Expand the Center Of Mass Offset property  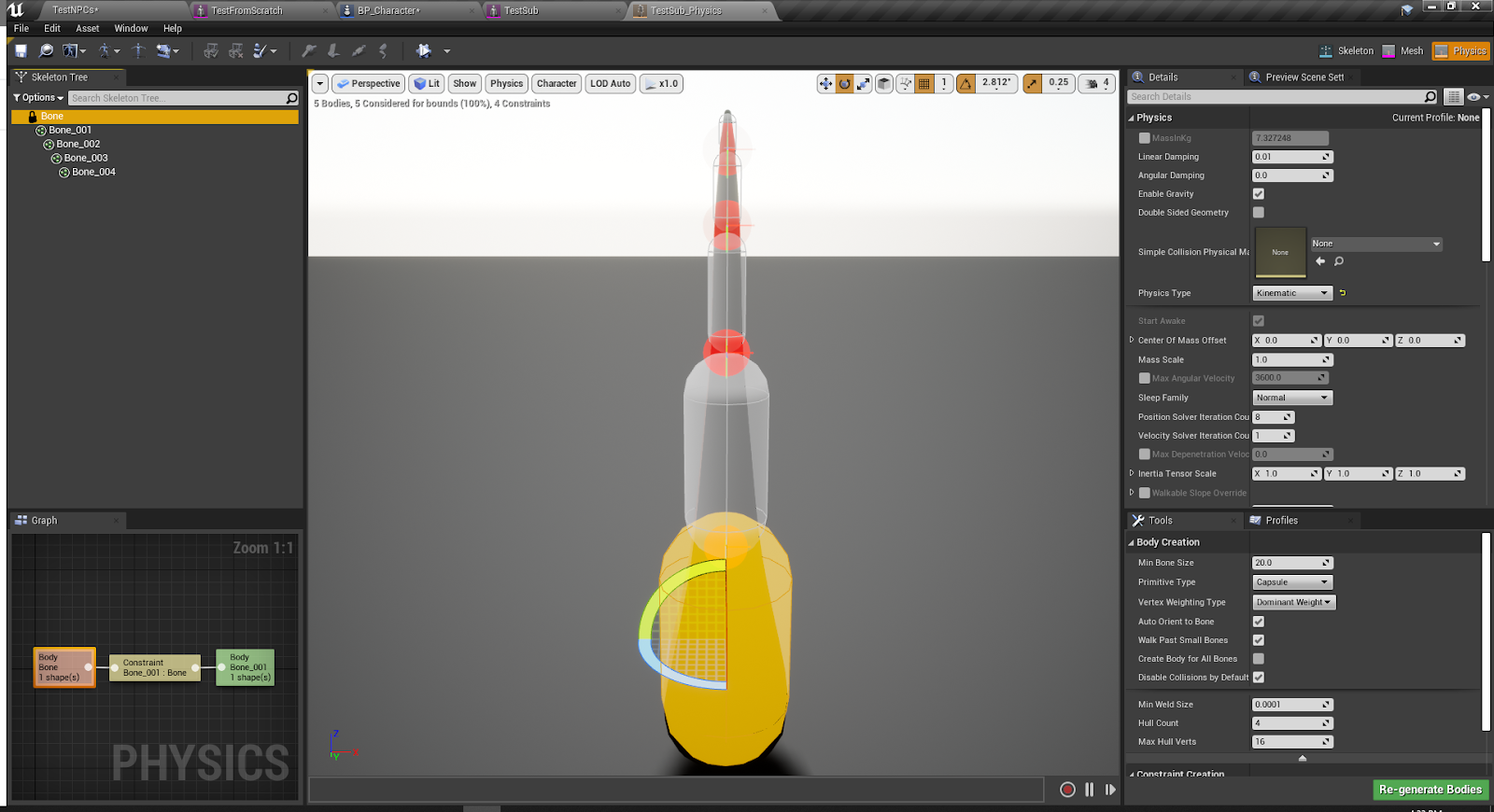click(x=1132, y=341)
